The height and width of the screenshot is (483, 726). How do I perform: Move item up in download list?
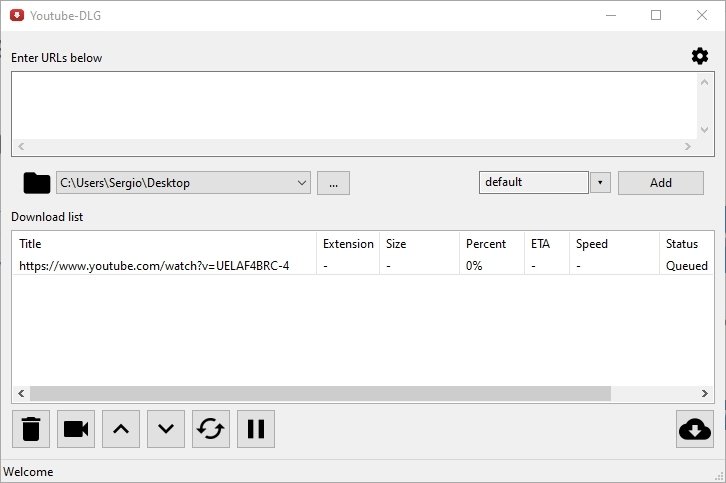[x=121, y=429]
